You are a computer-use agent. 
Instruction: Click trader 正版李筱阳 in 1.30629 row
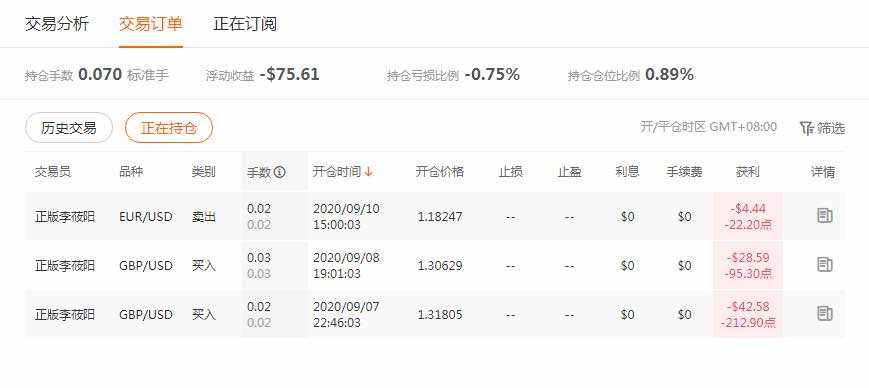point(65,266)
